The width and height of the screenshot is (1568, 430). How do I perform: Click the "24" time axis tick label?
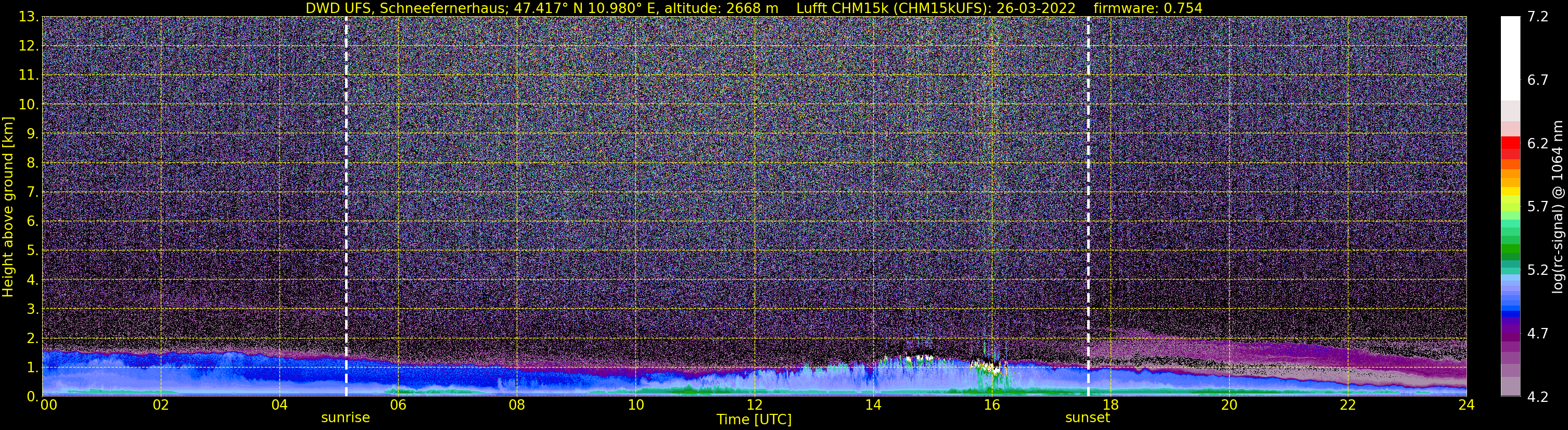tap(1467, 406)
